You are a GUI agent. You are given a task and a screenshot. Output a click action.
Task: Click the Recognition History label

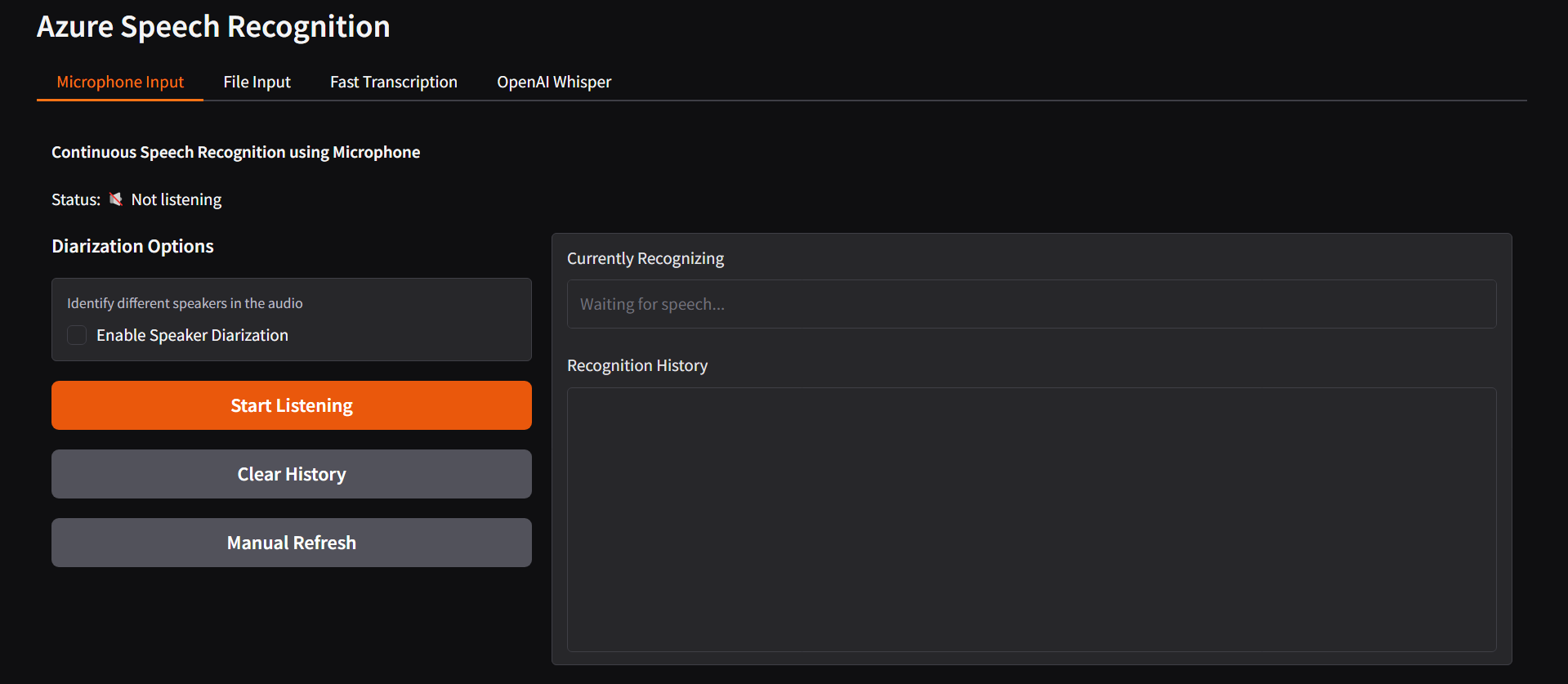coord(637,365)
